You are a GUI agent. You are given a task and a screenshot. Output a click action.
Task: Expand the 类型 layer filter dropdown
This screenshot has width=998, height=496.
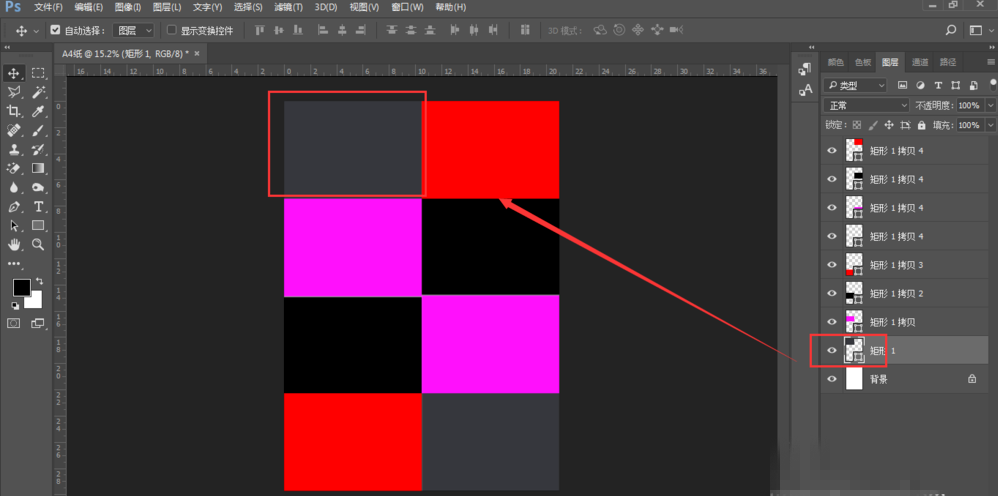click(x=856, y=86)
